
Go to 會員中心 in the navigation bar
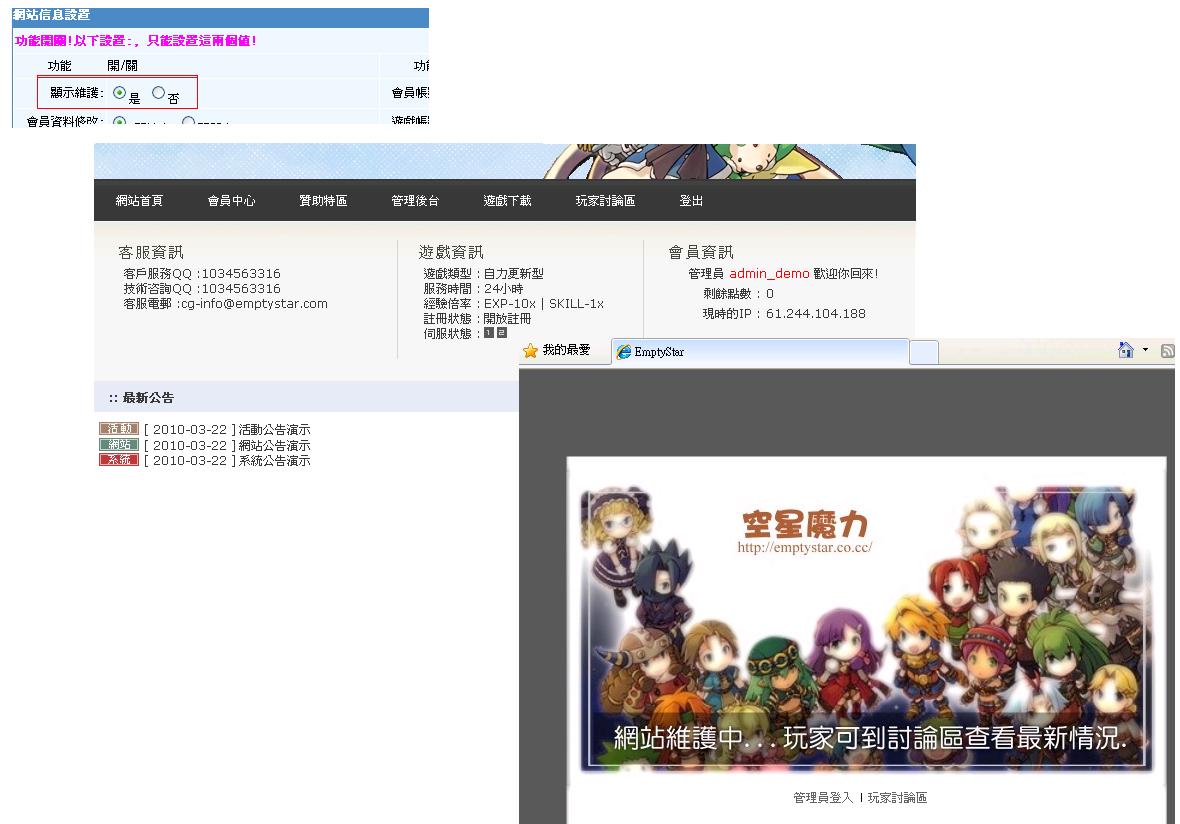[231, 201]
